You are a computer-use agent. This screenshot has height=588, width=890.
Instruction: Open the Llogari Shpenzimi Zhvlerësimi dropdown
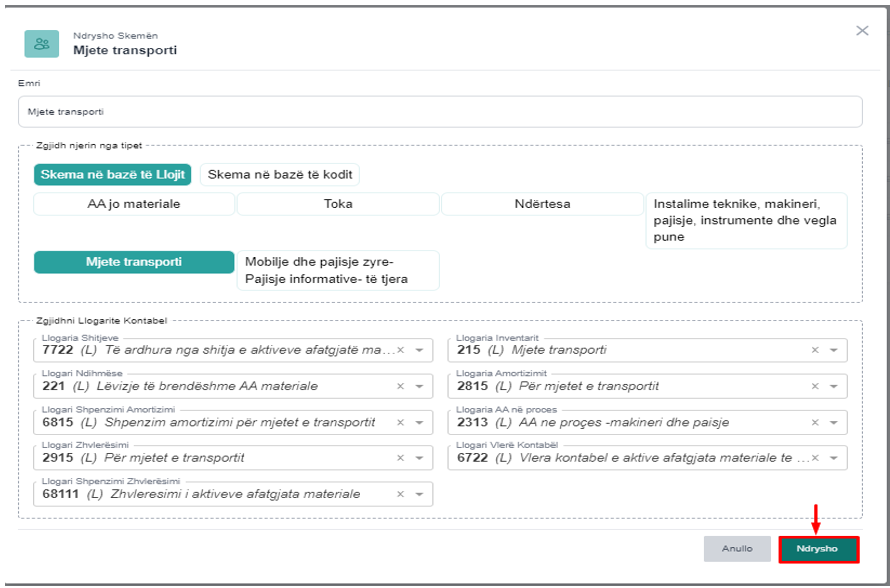pos(418,495)
